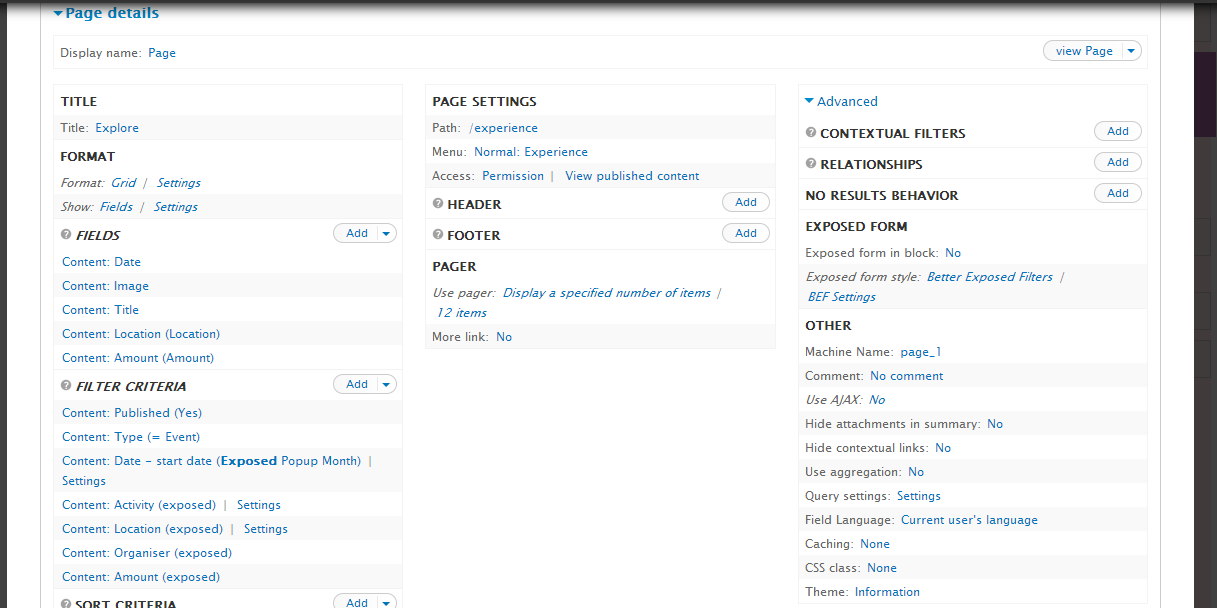Edit the display name Page link
Image resolution: width=1217 pixels, height=608 pixels.
click(x=162, y=53)
